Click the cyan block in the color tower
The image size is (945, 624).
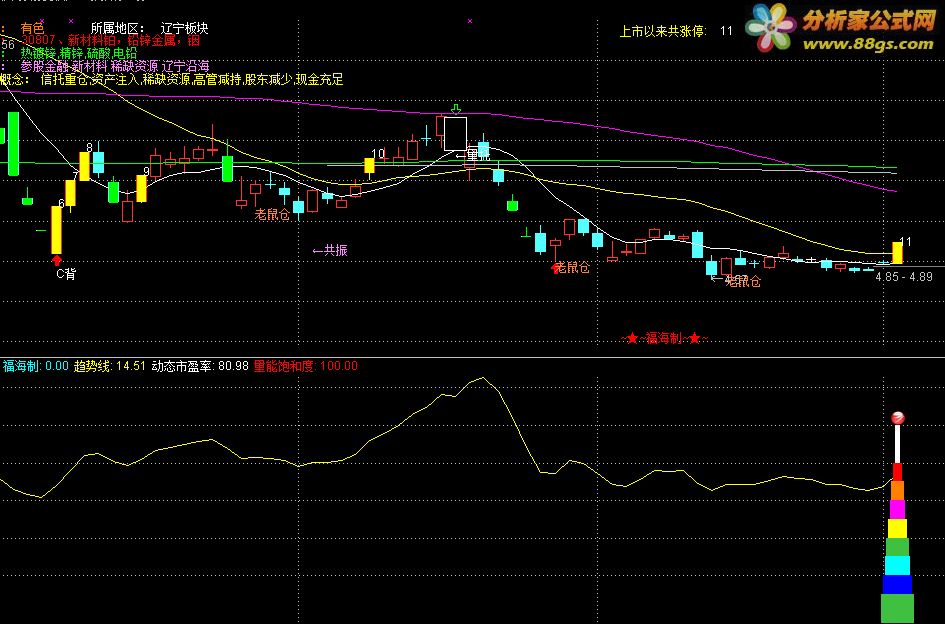coord(897,566)
